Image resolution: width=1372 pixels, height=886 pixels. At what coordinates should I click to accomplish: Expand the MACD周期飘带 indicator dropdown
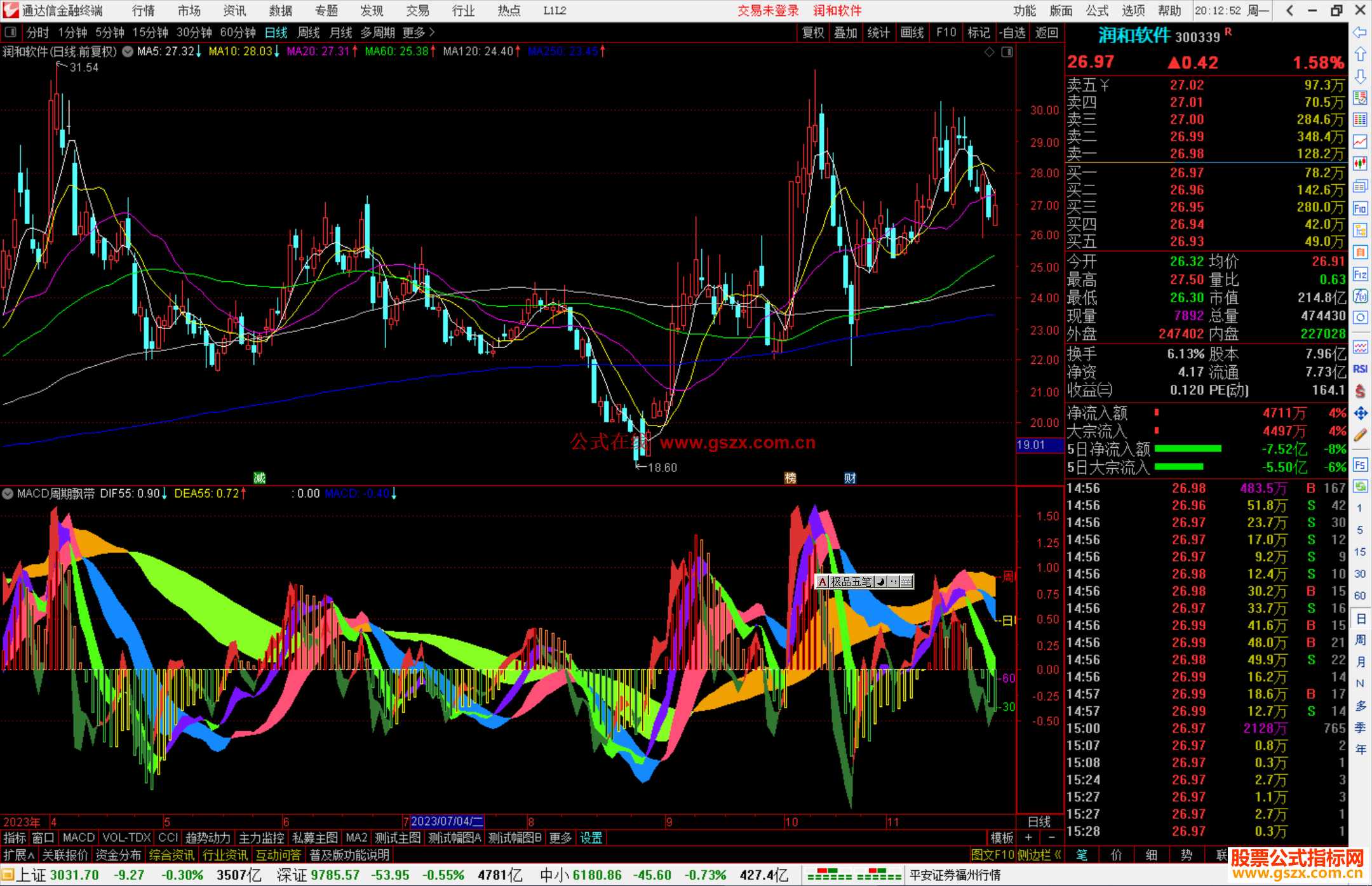(8, 493)
